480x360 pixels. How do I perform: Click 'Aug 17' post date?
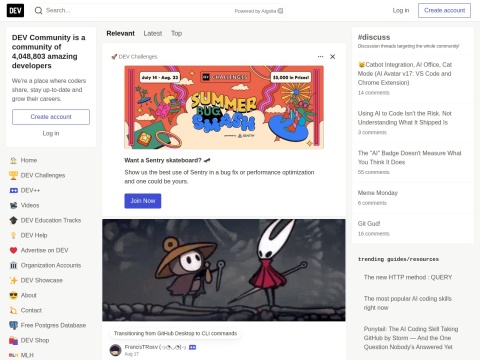pyautogui.click(x=132, y=354)
